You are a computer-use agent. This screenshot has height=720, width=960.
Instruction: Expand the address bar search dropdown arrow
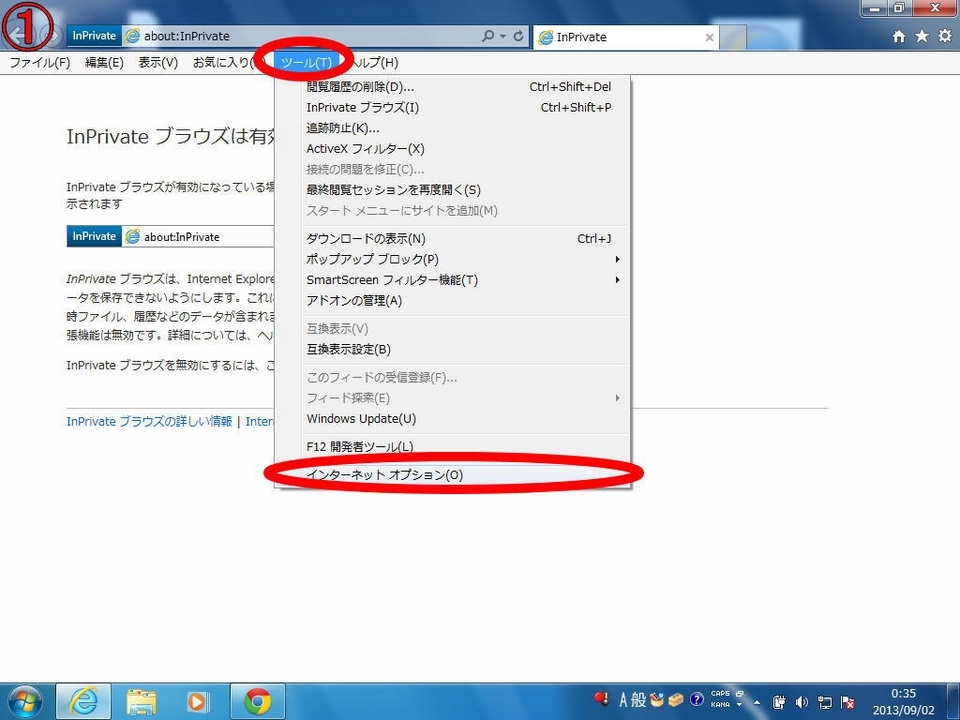pos(503,36)
